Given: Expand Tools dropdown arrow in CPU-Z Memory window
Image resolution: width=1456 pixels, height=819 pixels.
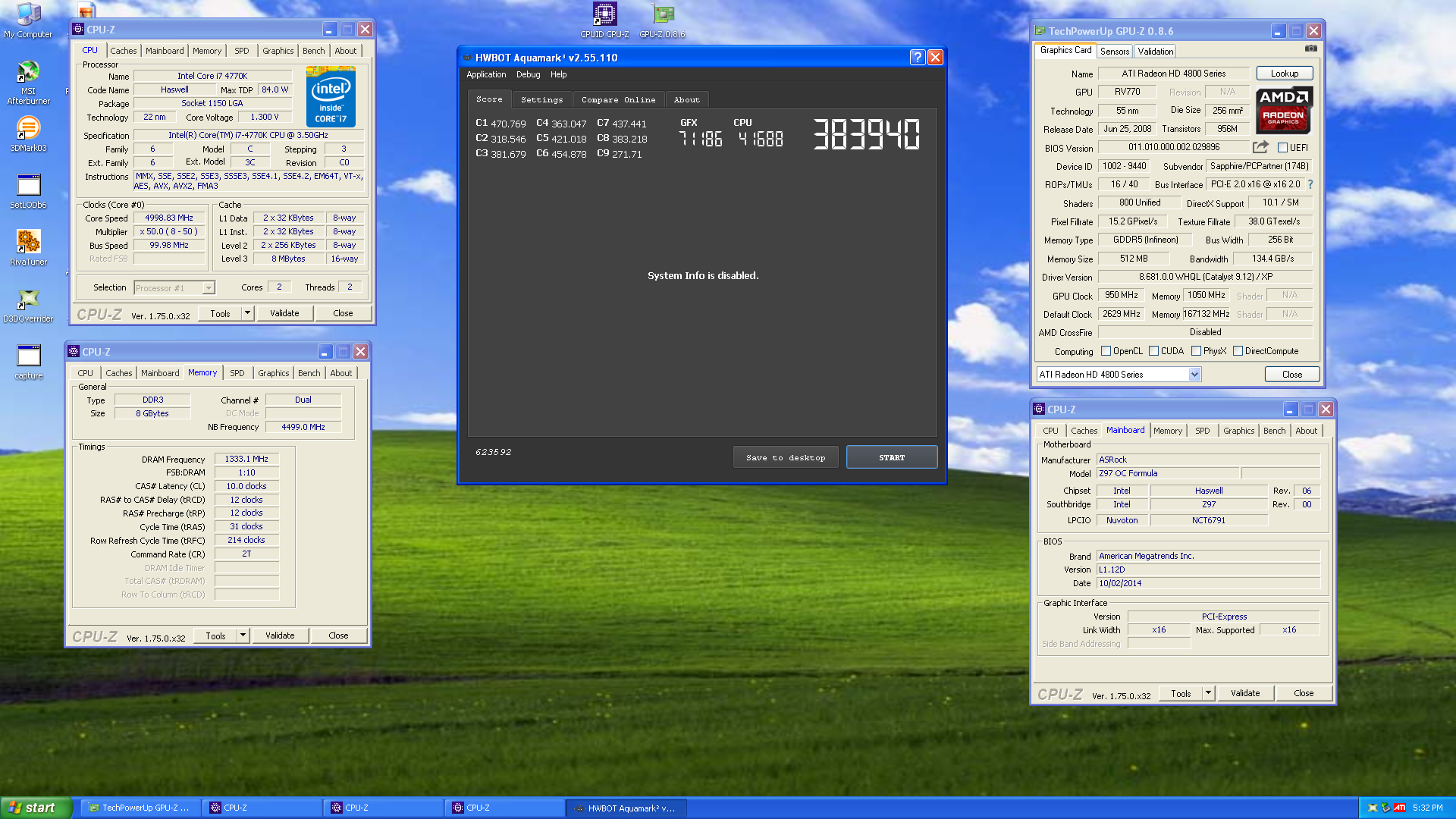Looking at the screenshot, I should coord(243,635).
